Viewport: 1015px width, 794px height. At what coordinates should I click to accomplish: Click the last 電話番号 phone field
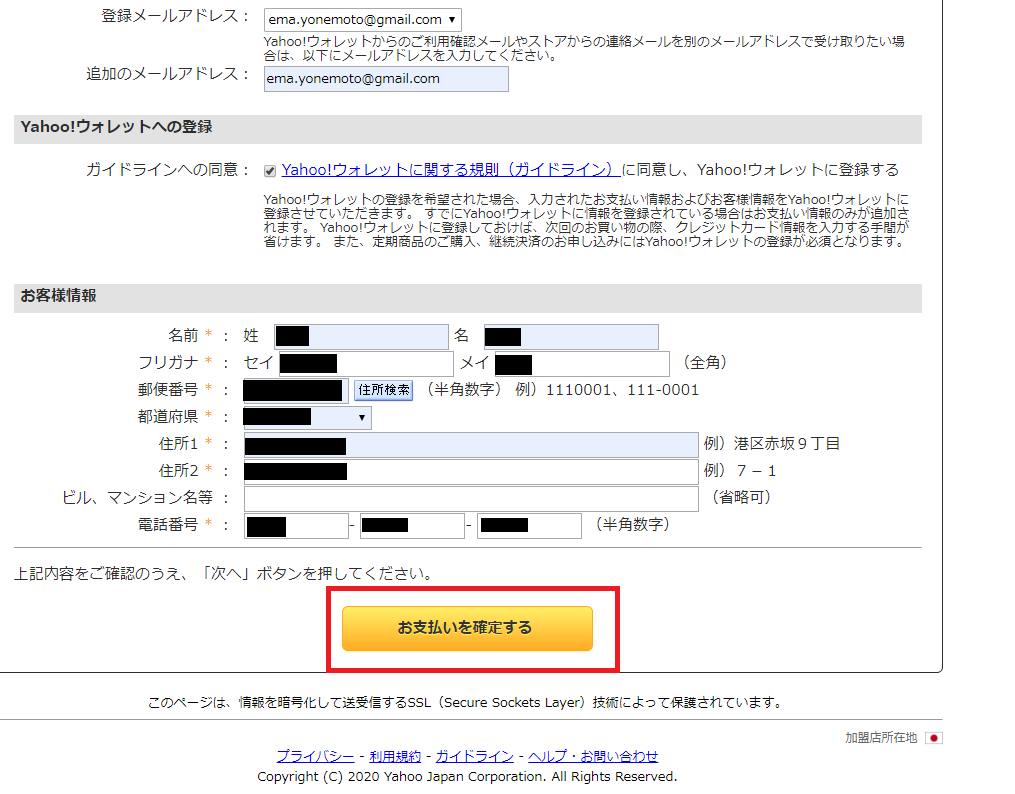(530, 526)
